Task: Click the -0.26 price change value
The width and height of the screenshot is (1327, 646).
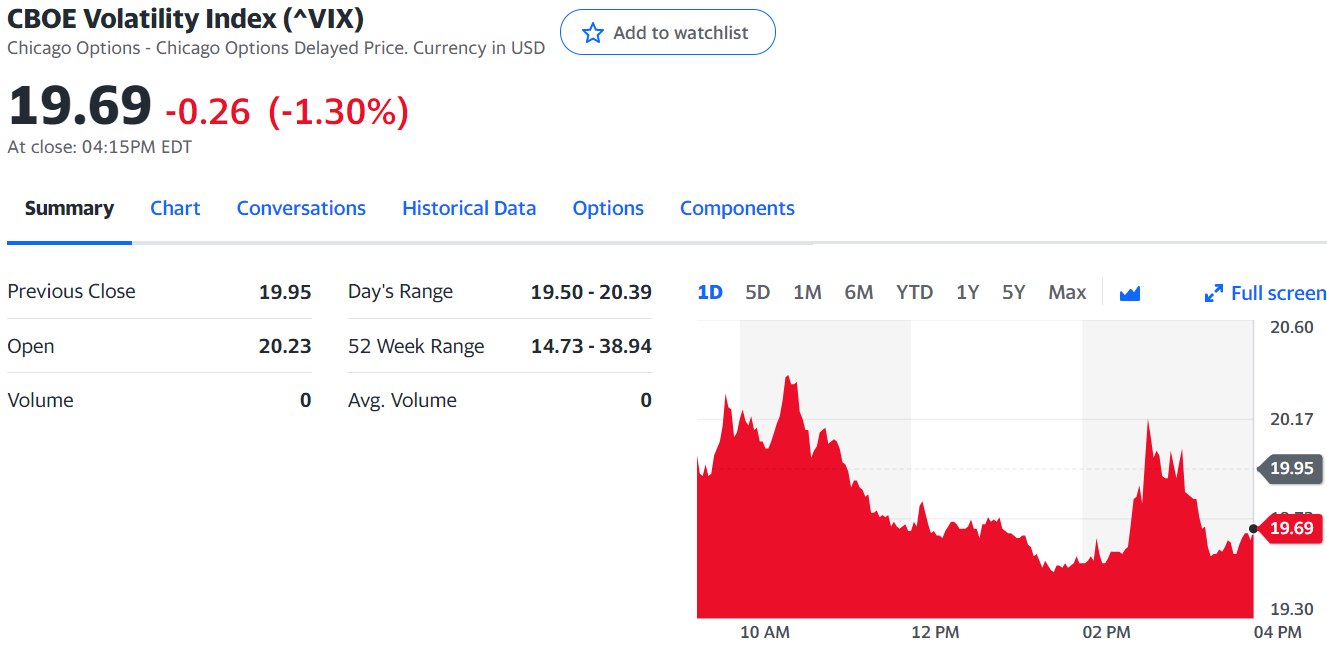Action: 207,111
